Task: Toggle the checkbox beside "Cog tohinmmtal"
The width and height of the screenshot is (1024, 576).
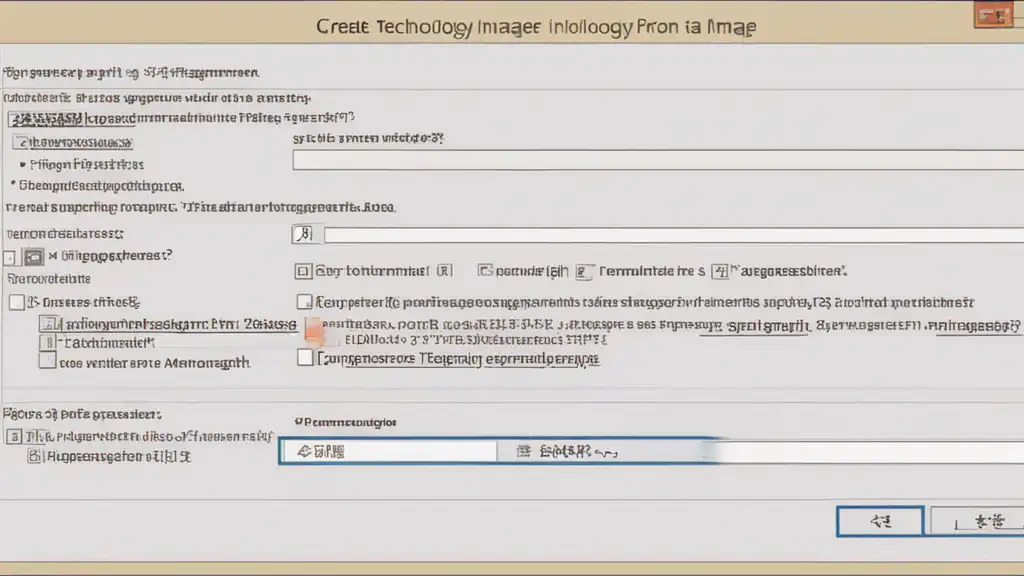Action: tap(303, 270)
